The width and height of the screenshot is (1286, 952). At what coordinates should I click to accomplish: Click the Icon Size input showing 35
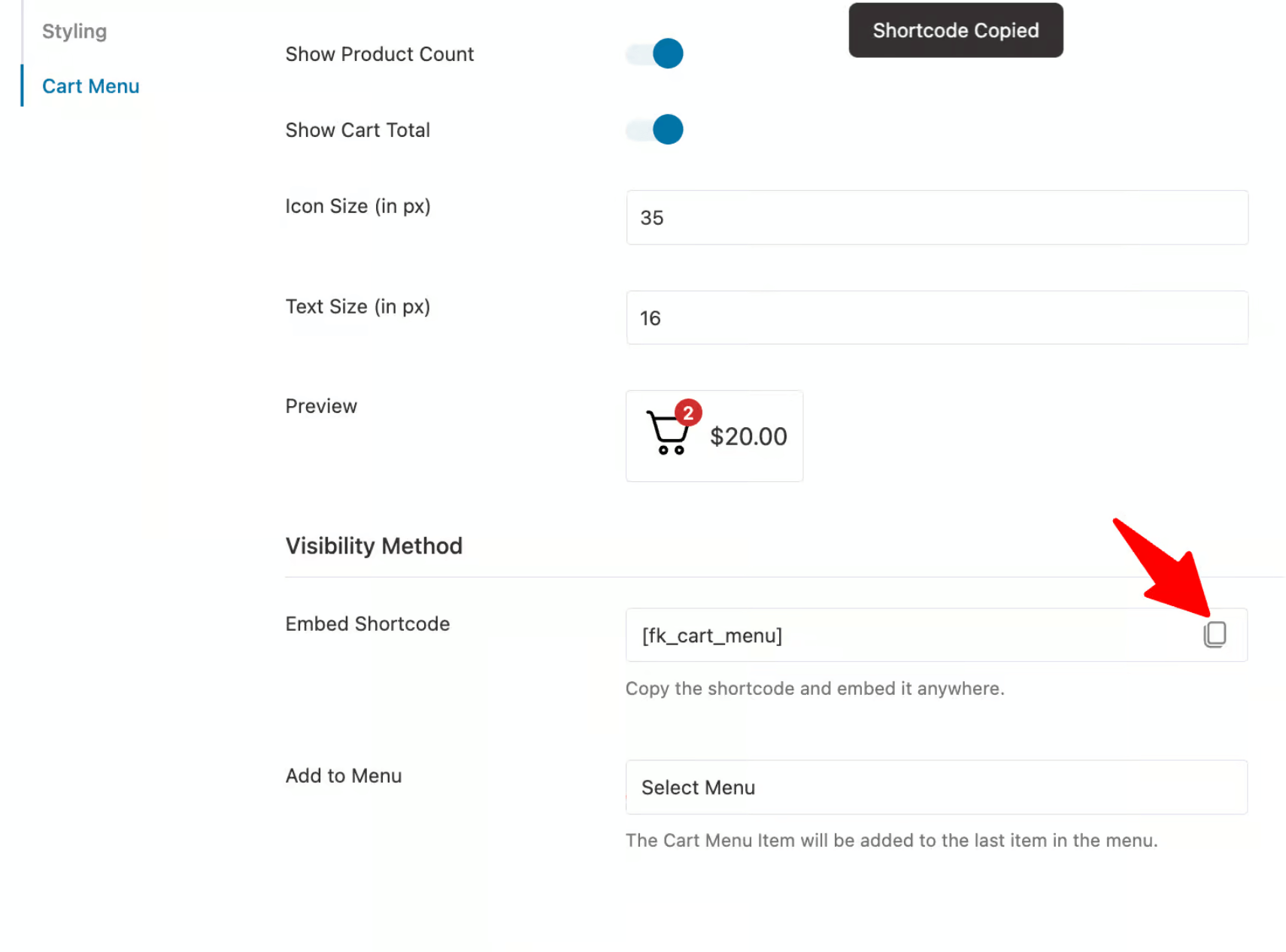(936, 217)
